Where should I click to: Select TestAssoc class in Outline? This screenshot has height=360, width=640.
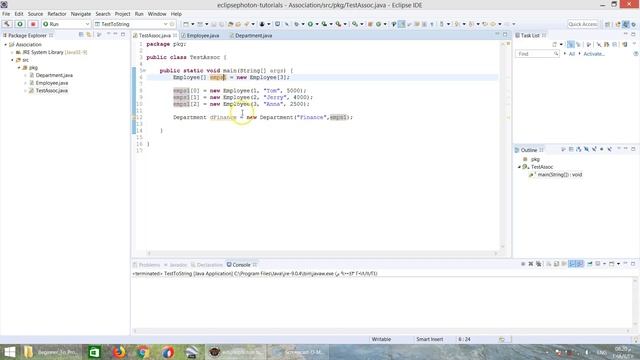[x=542, y=167]
